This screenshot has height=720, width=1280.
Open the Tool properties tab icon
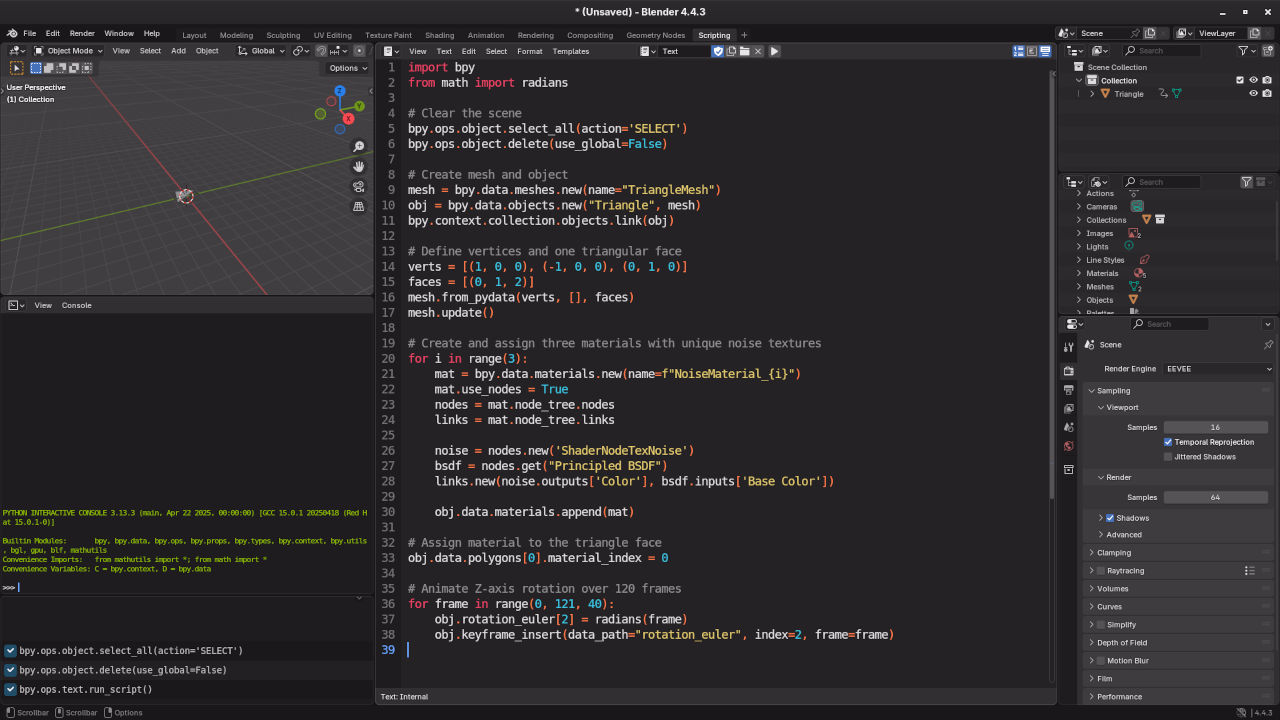1069,347
